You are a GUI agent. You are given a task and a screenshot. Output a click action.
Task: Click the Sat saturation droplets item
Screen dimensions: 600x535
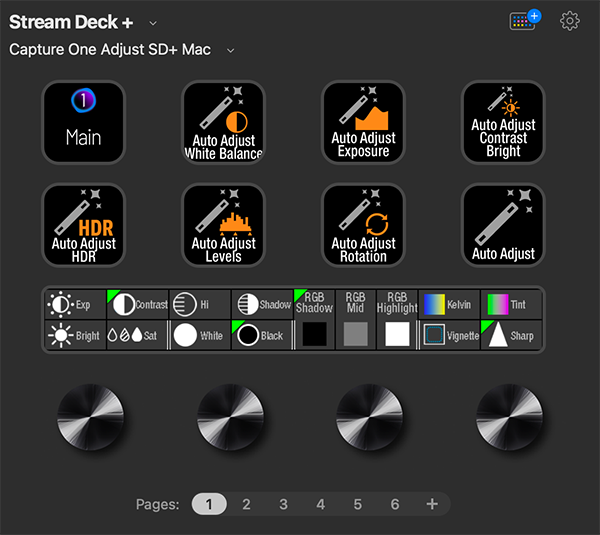click(x=137, y=335)
